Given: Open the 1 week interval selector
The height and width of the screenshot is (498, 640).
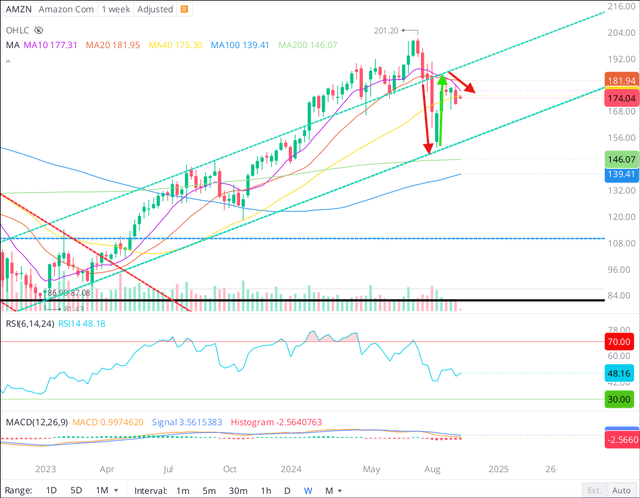Looking at the screenshot, I should 116,9.
